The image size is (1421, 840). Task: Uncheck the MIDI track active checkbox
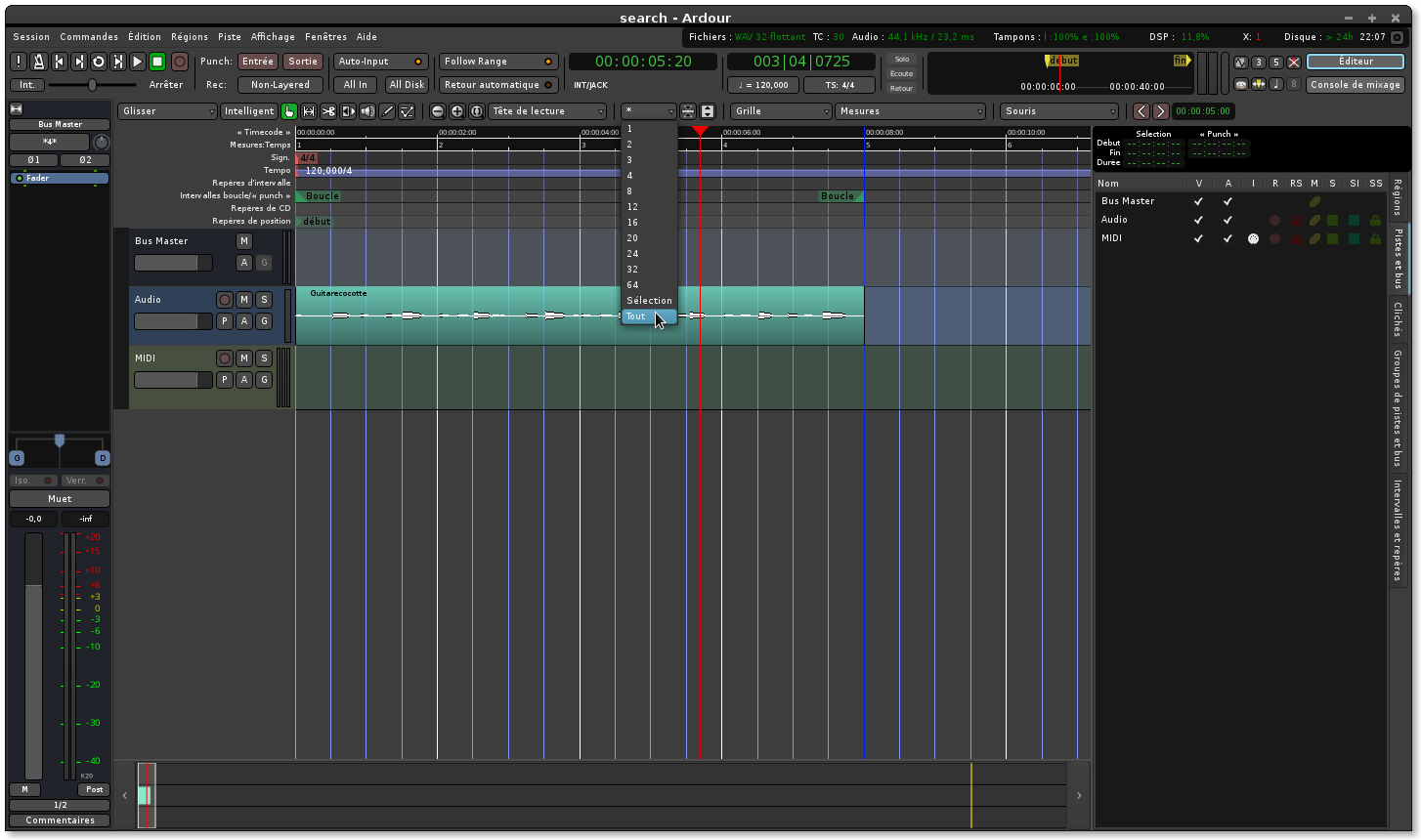(1227, 238)
